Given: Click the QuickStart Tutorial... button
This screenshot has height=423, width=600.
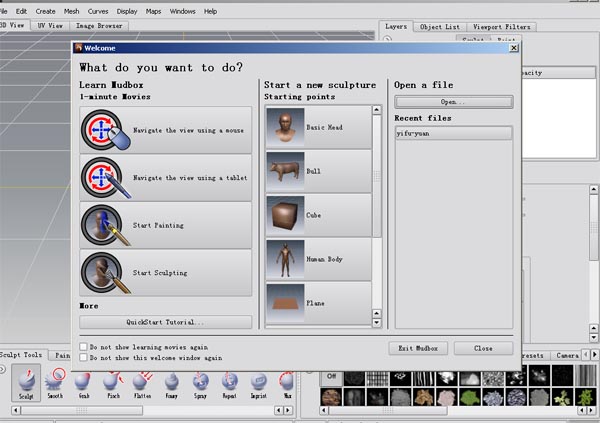Looking at the screenshot, I should pos(166,322).
